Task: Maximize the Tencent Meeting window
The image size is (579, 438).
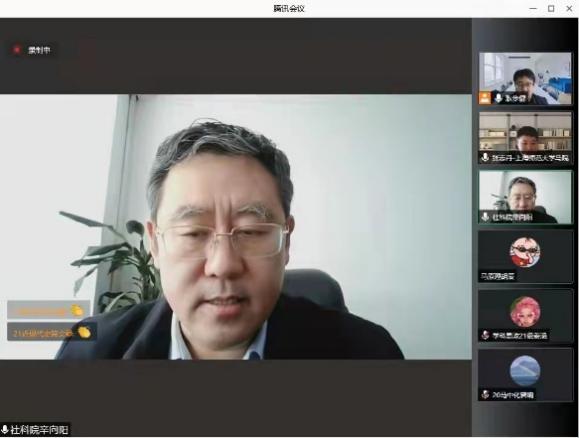Action: 551,8
